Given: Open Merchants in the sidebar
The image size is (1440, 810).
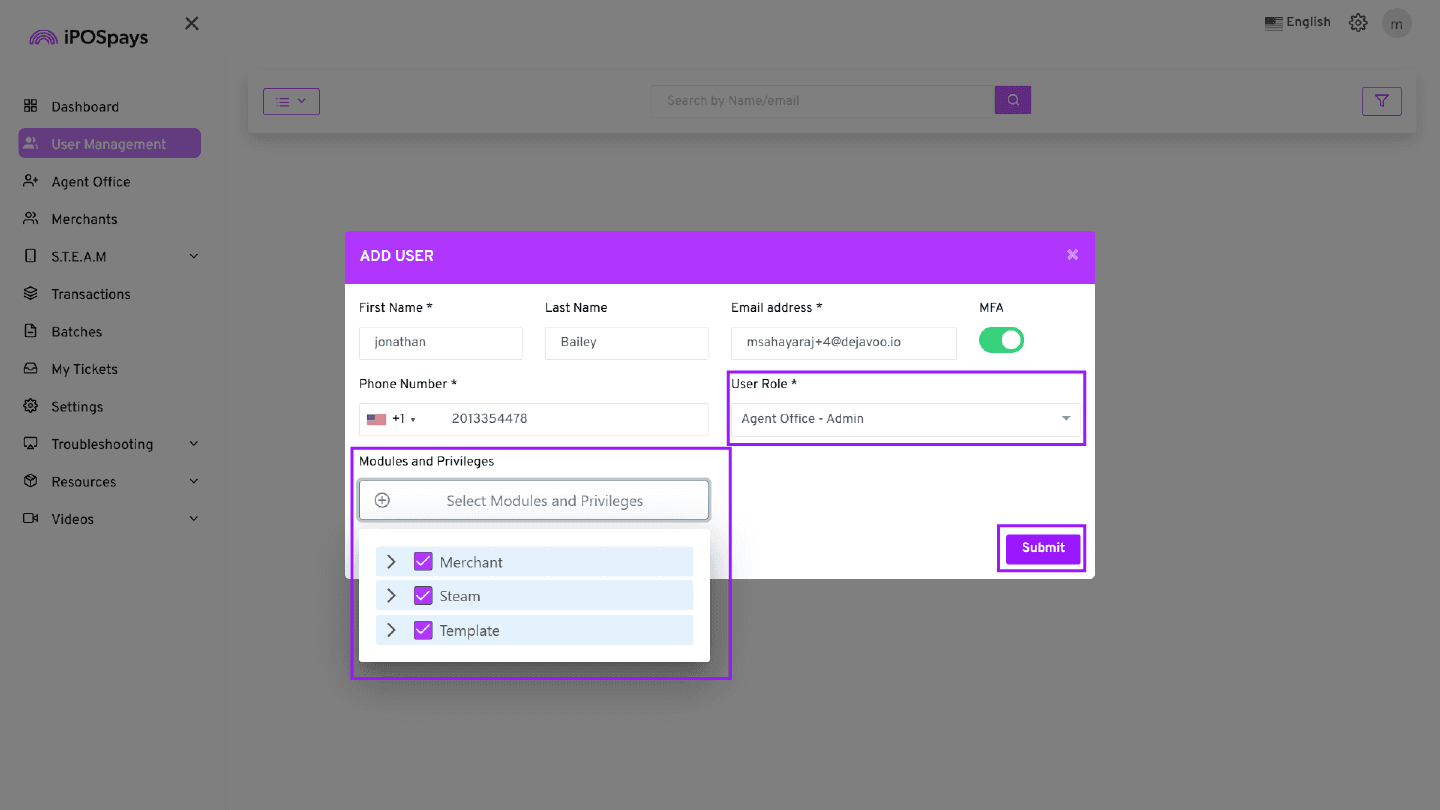Looking at the screenshot, I should pos(84,219).
